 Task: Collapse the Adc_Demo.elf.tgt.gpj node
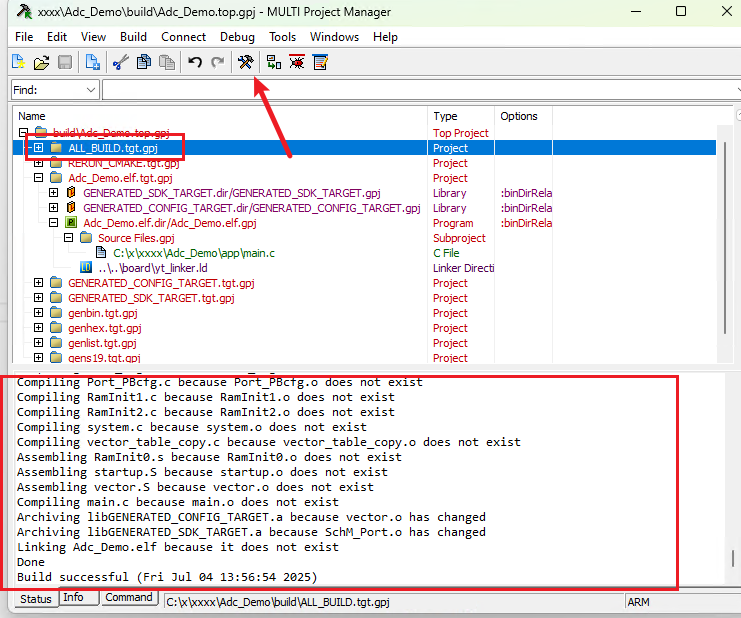38,178
